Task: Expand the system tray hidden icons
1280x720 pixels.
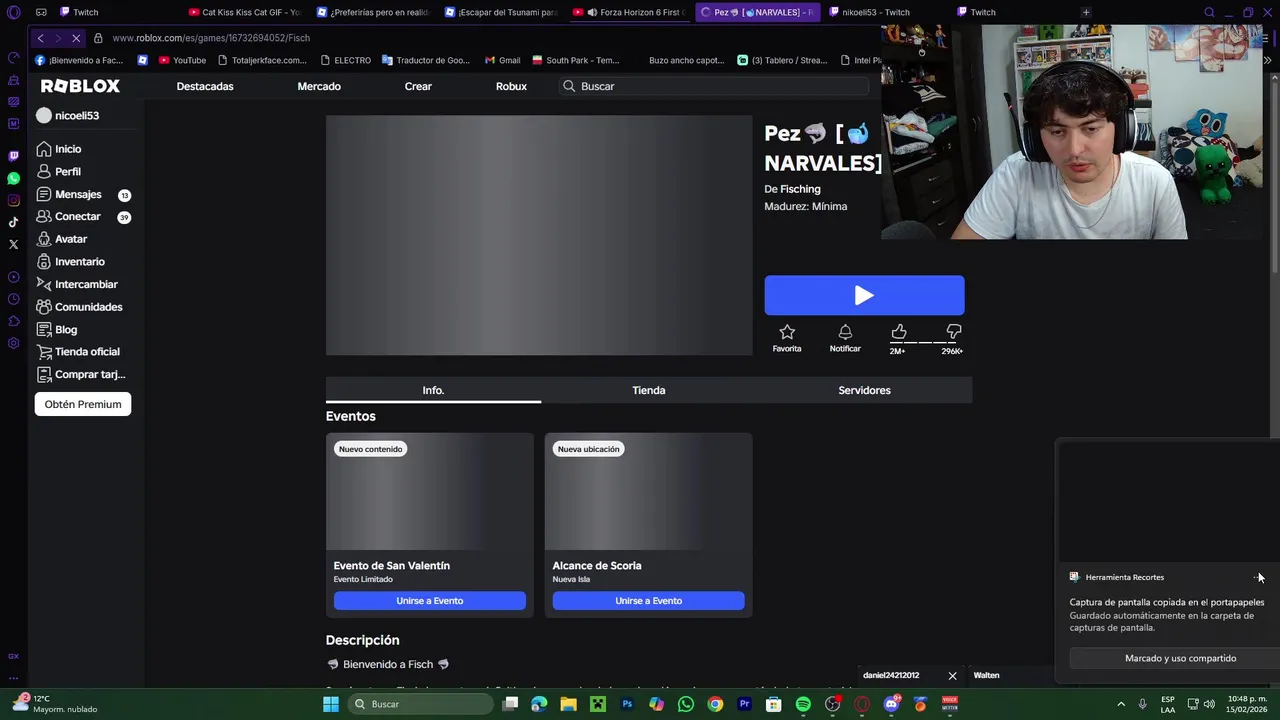Action: (1121, 704)
